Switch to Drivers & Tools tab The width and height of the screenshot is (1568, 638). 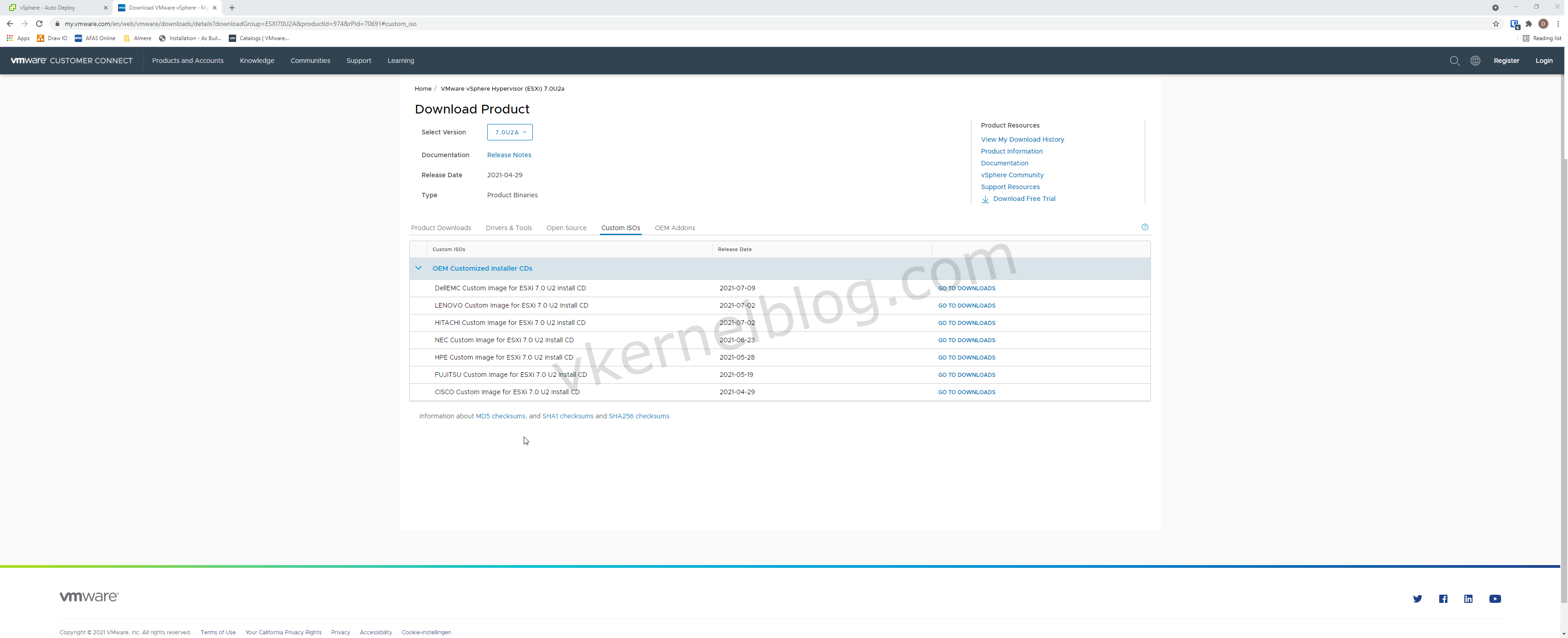[x=508, y=228]
